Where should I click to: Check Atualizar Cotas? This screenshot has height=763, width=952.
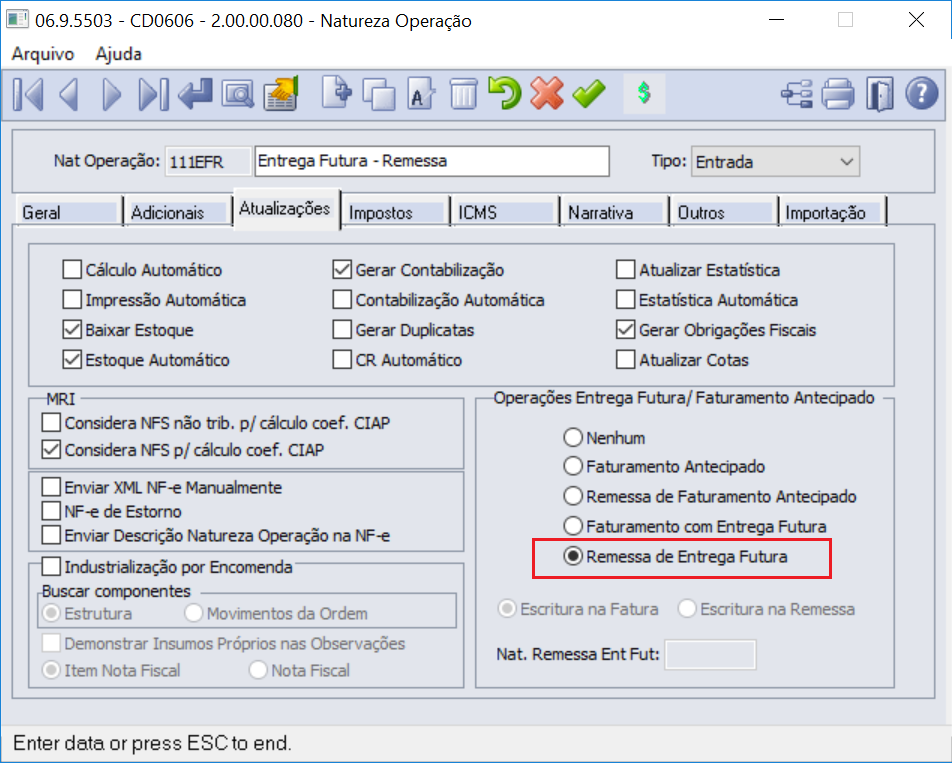click(626, 359)
